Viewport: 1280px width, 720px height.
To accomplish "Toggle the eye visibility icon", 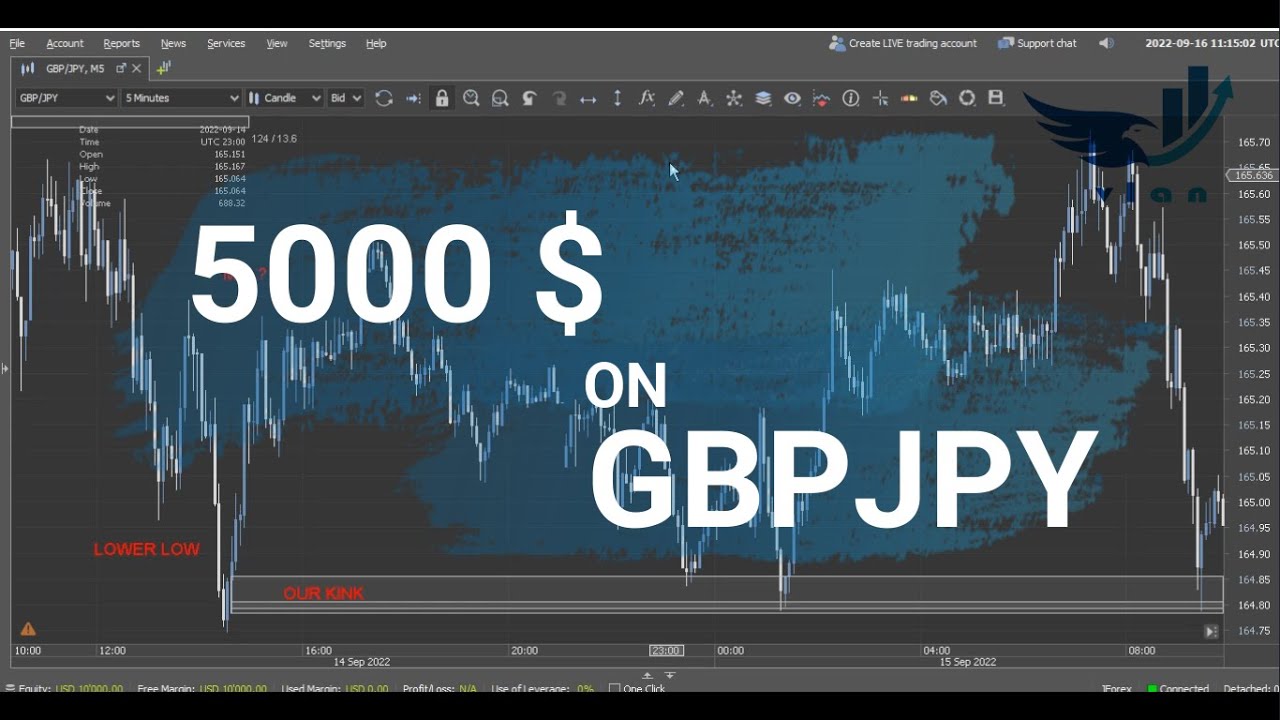I will pos(792,98).
